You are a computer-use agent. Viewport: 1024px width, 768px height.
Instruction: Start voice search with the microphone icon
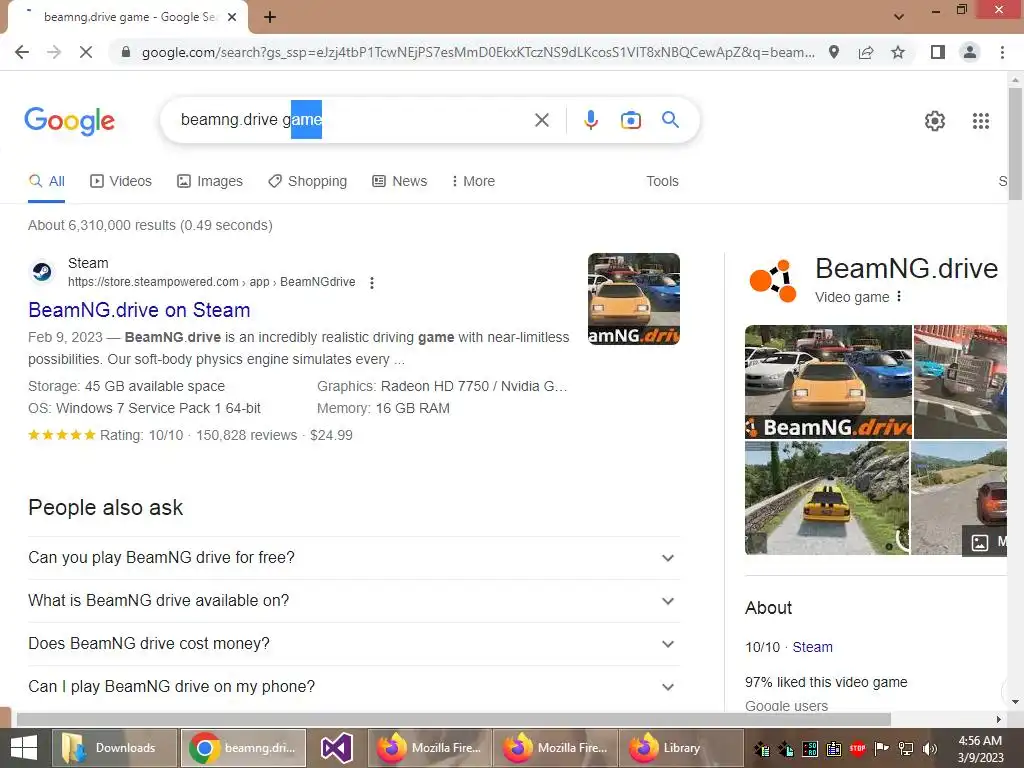coord(591,120)
